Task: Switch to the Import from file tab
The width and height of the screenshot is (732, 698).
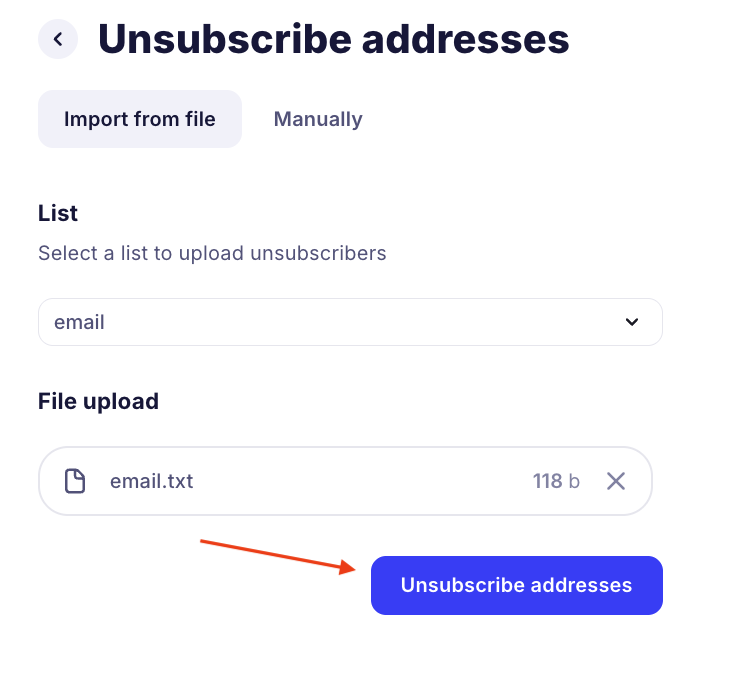Action: 140,119
